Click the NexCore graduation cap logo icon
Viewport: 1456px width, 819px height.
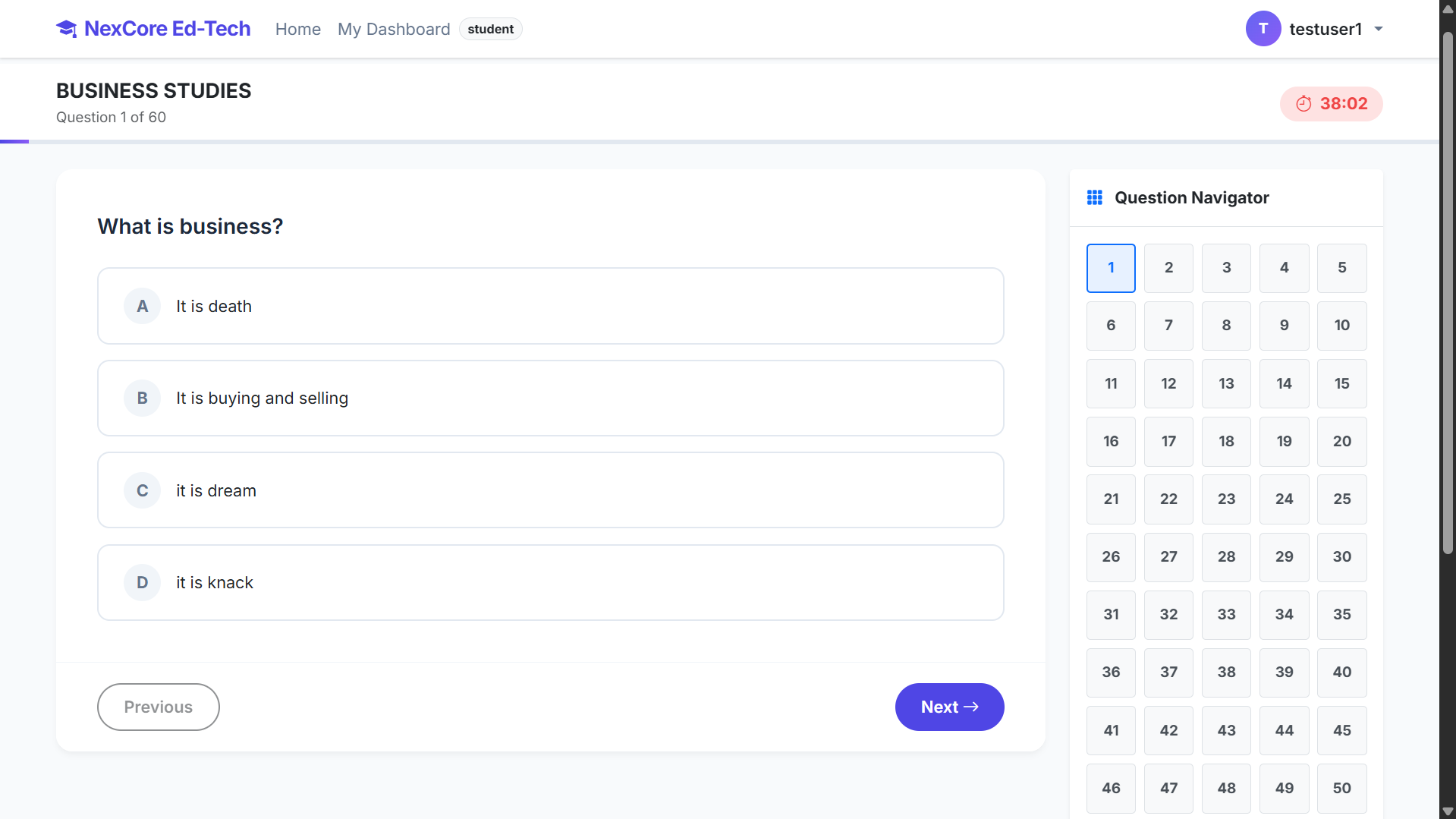(67, 29)
